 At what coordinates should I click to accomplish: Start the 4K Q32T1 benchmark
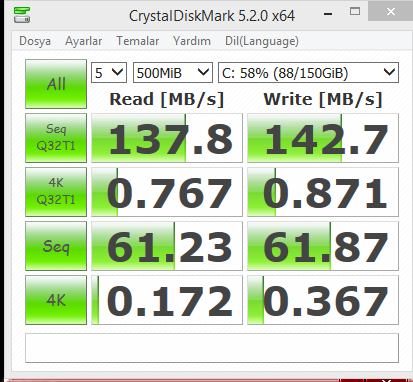56,192
